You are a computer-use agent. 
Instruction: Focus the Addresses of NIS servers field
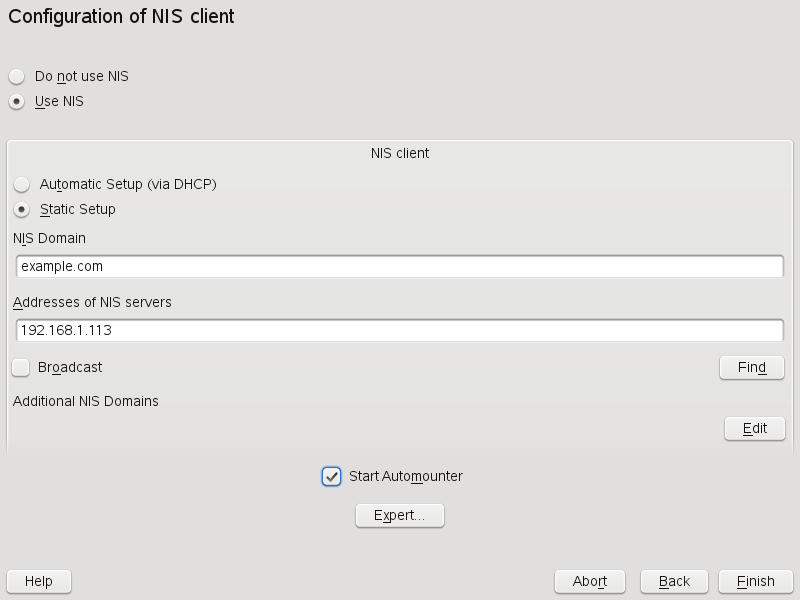pyautogui.click(x=400, y=330)
